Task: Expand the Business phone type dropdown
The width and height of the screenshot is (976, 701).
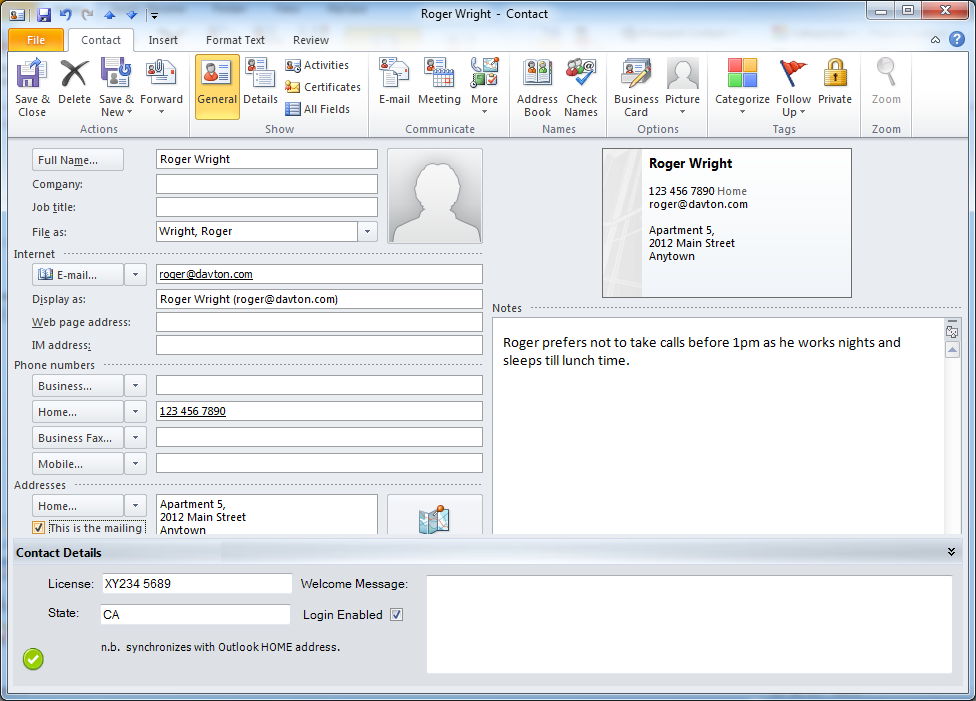Action: coord(135,386)
